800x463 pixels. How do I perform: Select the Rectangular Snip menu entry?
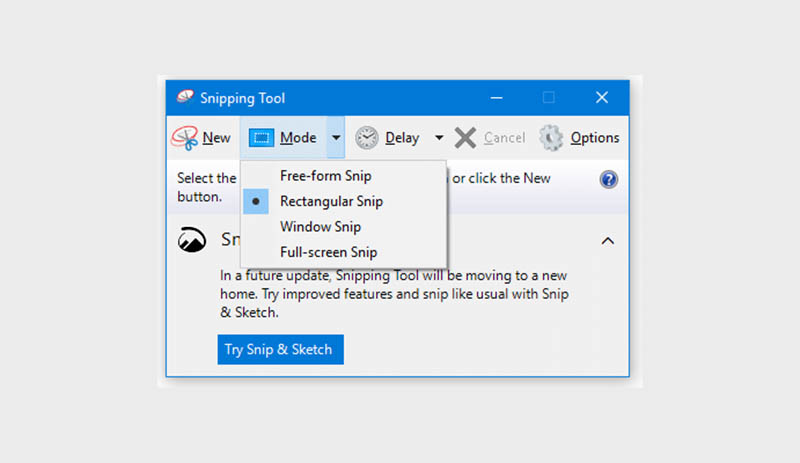tap(344, 202)
